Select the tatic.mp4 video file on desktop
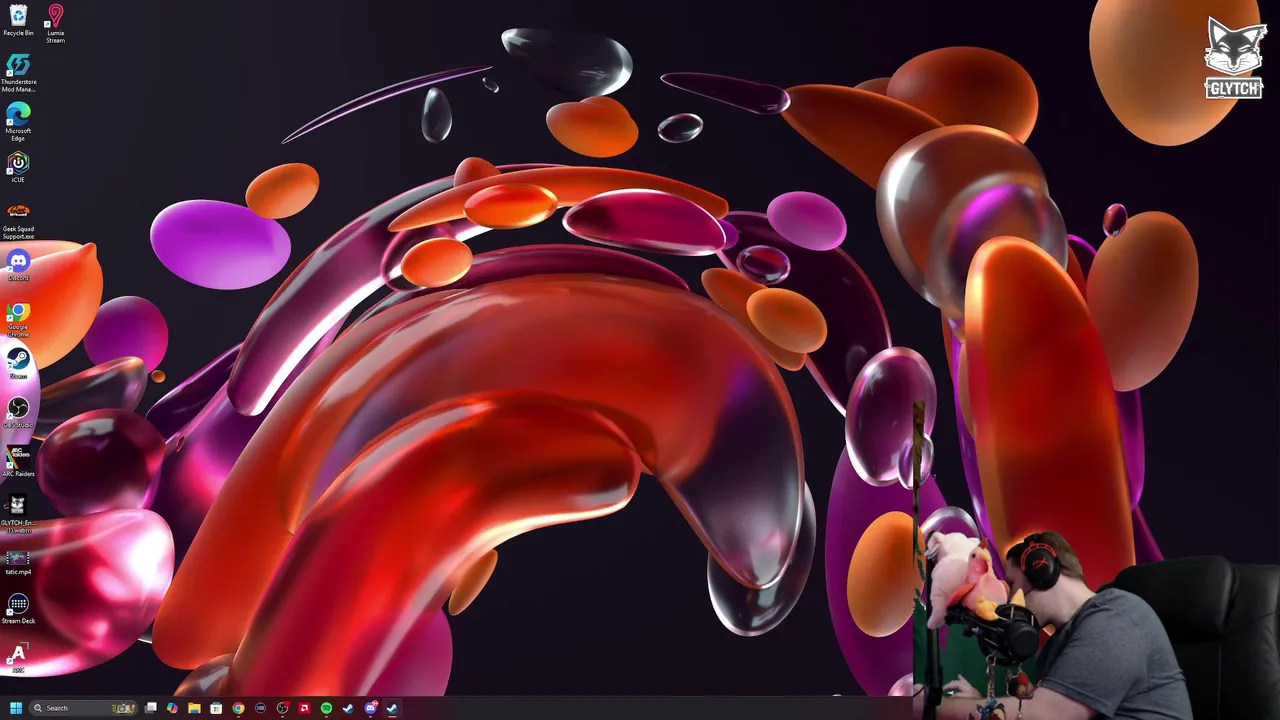Screen dimensions: 1280x720 point(18,563)
